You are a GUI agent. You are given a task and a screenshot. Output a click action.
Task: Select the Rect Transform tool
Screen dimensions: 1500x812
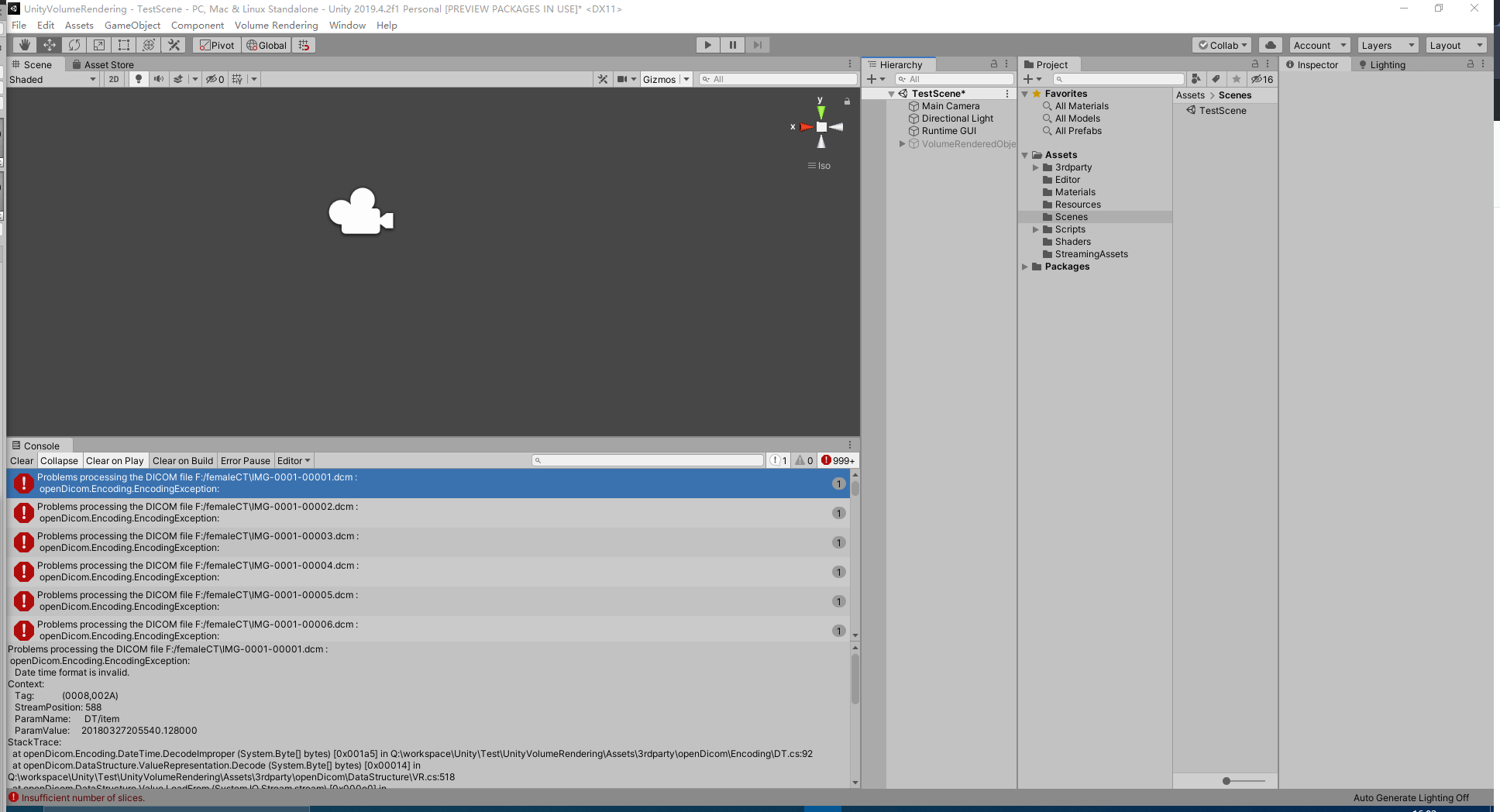123,44
